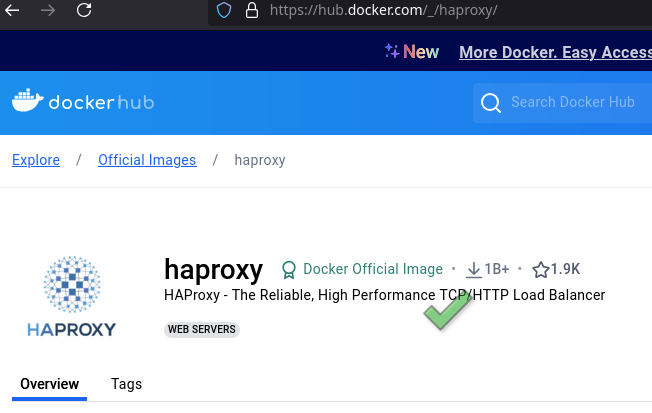Click the 1B+ downloads count

click(496, 269)
